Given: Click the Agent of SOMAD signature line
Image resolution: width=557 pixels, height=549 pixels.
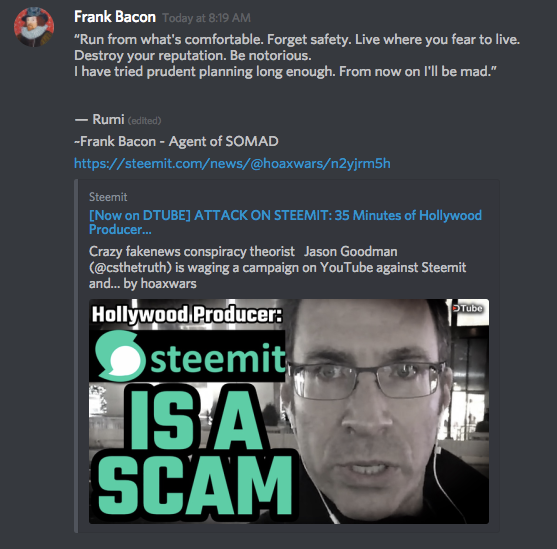Looking at the screenshot, I should 176,141.
